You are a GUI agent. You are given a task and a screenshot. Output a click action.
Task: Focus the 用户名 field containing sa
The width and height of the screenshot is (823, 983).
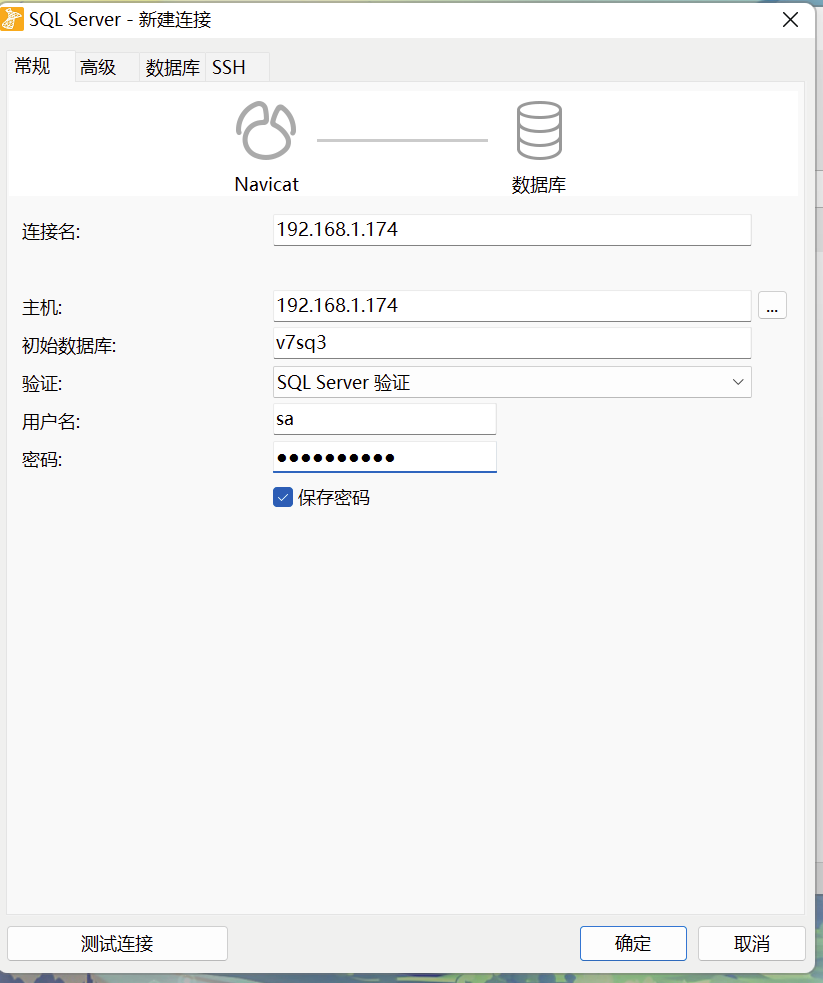pyautogui.click(x=385, y=419)
